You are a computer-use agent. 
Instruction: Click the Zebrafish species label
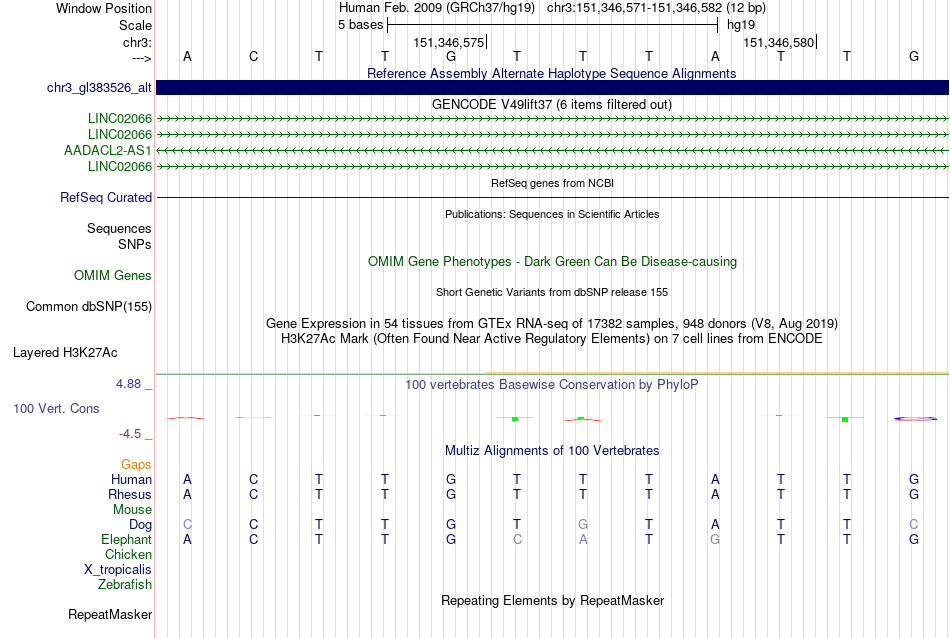(125, 585)
